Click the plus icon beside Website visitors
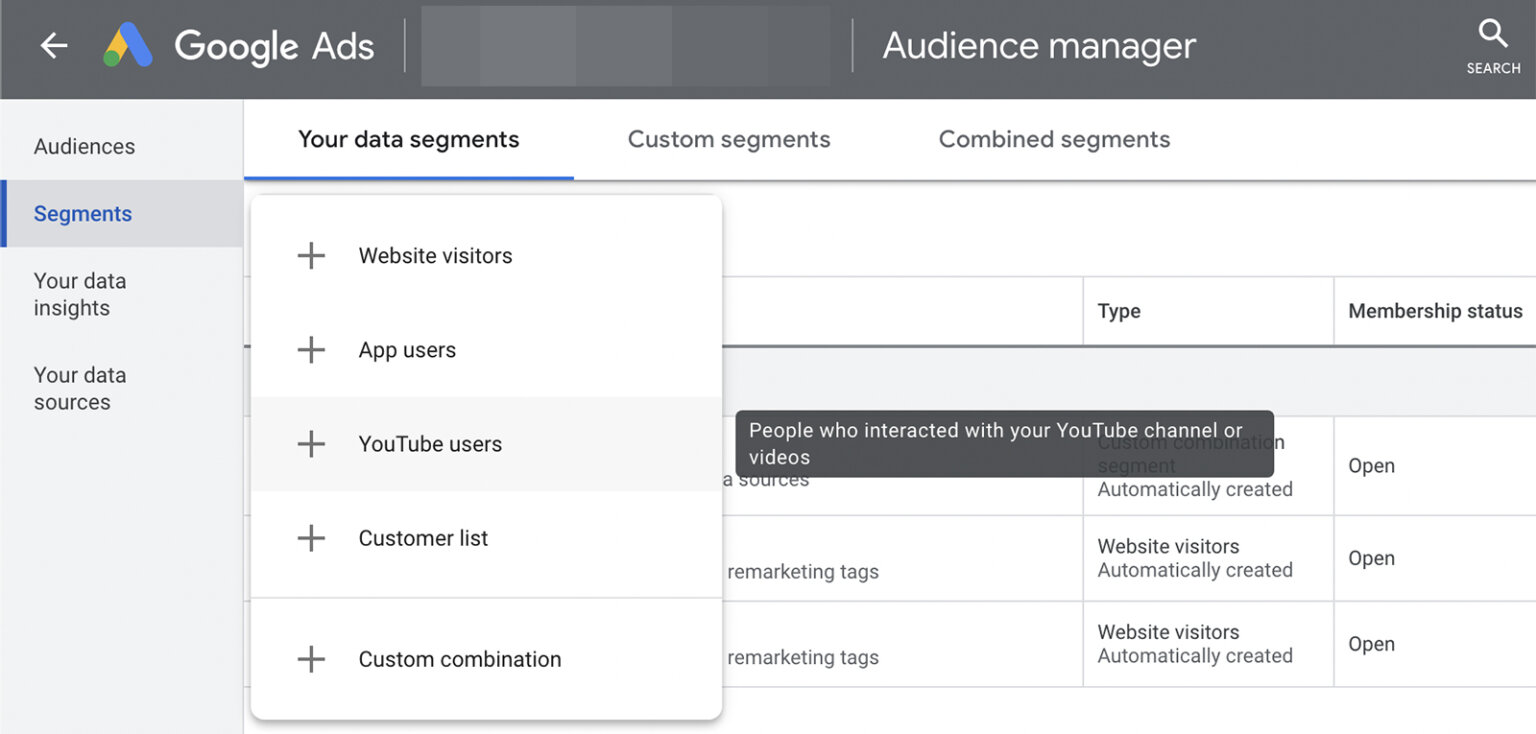The height and width of the screenshot is (734, 1536). [x=311, y=255]
